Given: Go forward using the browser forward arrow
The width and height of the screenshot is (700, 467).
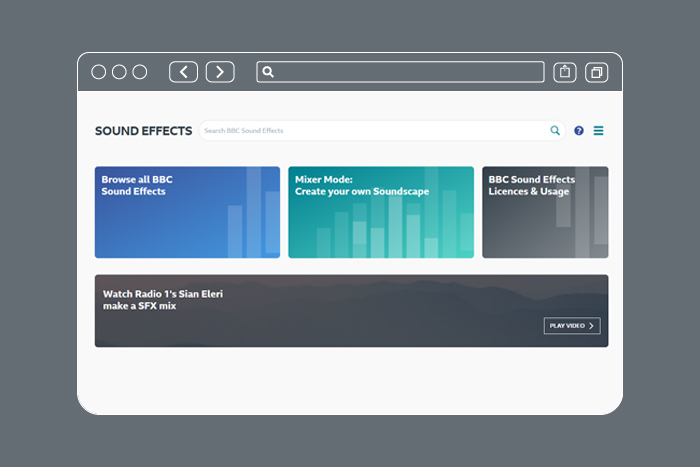Looking at the screenshot, I should 220,72.
